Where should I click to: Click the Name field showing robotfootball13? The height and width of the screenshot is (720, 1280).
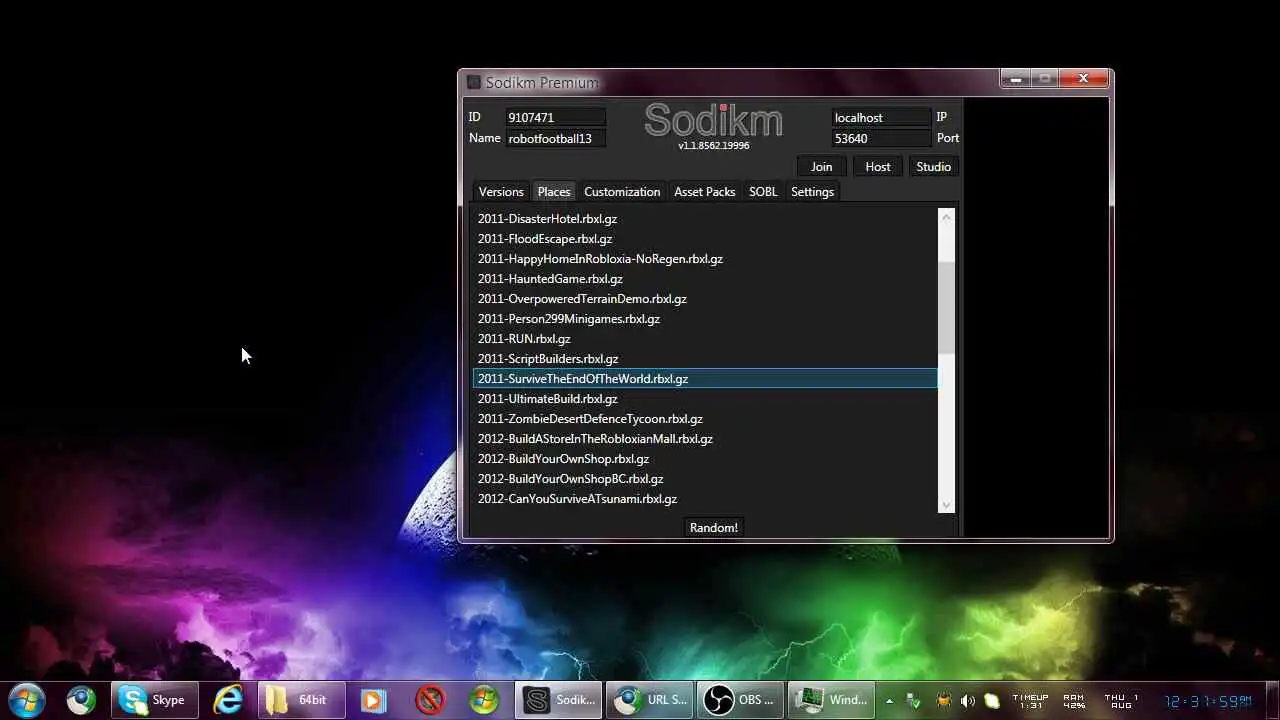(x=555, y=139)
